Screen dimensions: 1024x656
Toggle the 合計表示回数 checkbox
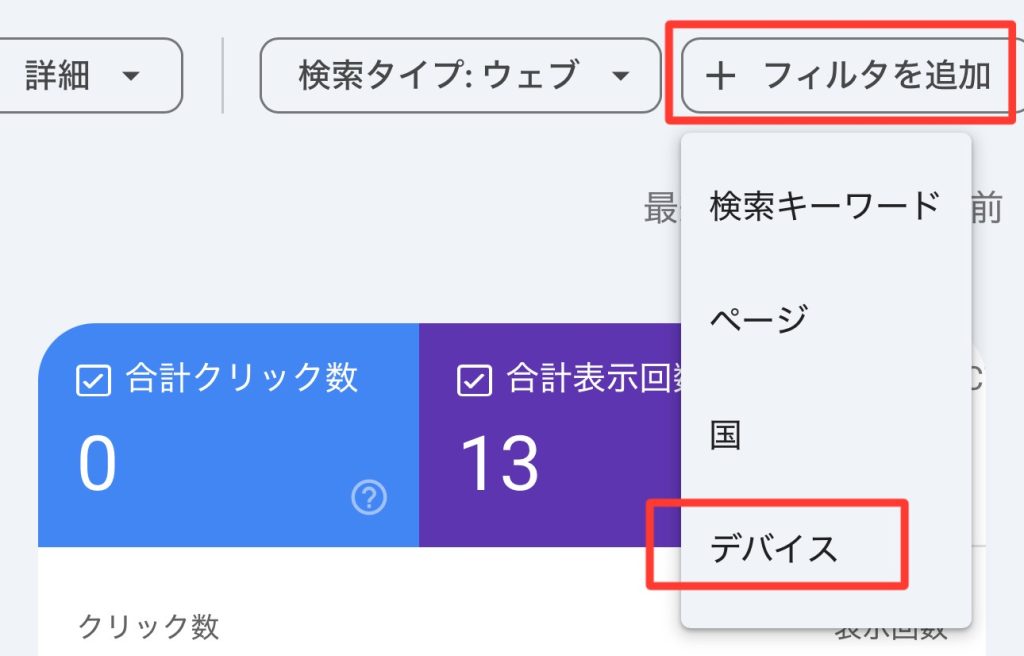pyautogui.click(x=474, y=381)
